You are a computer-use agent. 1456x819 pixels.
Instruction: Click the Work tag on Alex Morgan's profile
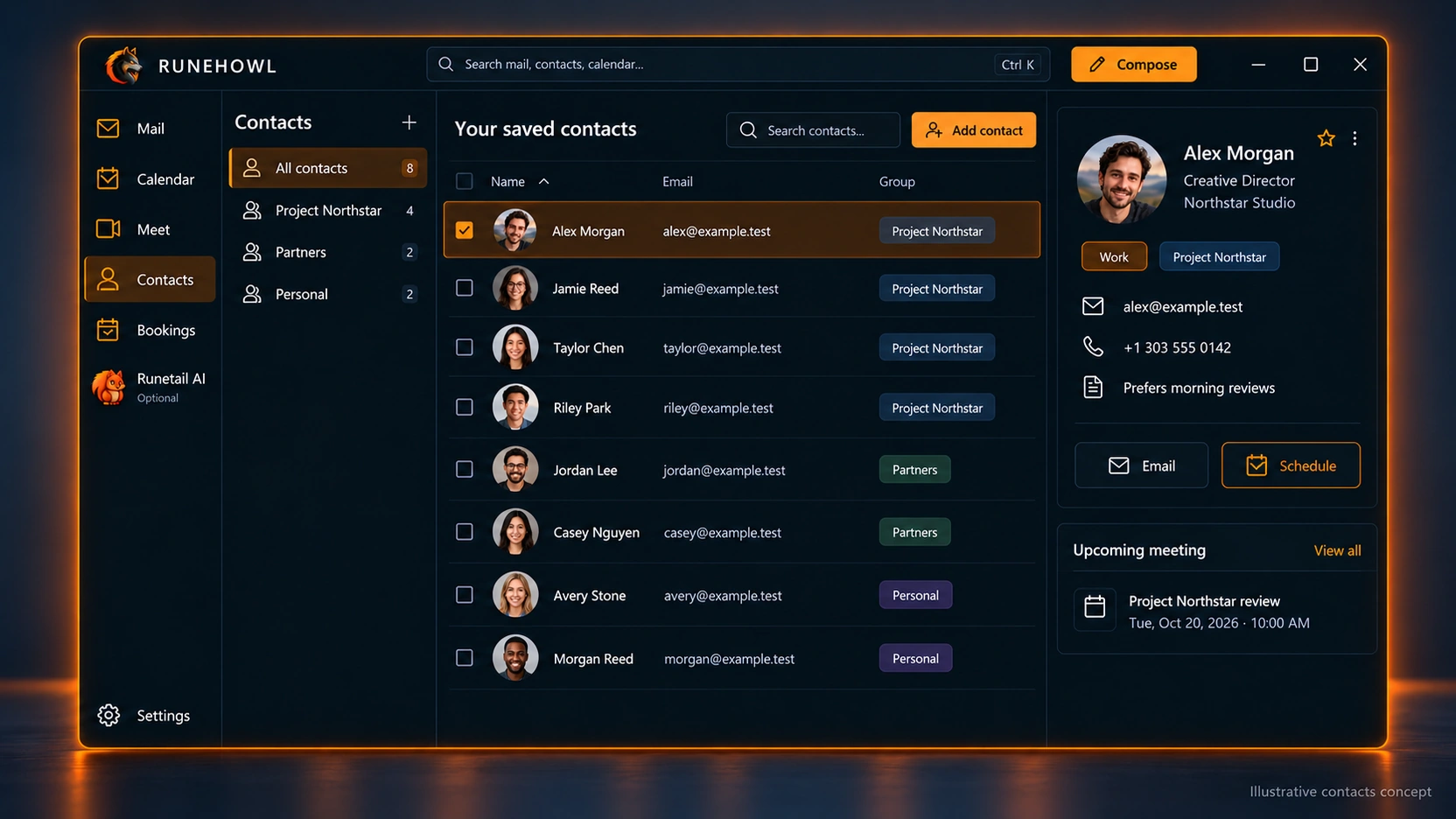(1114, 256)
